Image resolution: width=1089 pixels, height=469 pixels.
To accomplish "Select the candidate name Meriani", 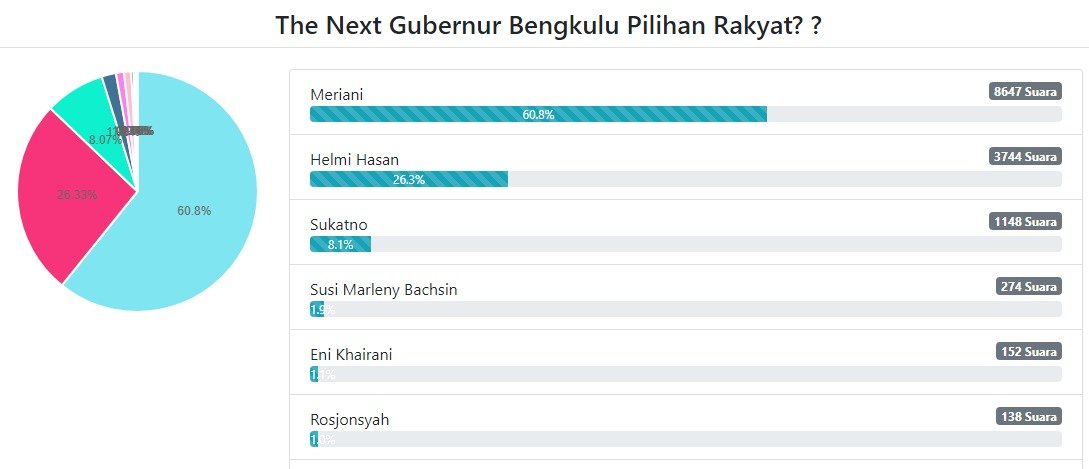I will coord(337,94).
